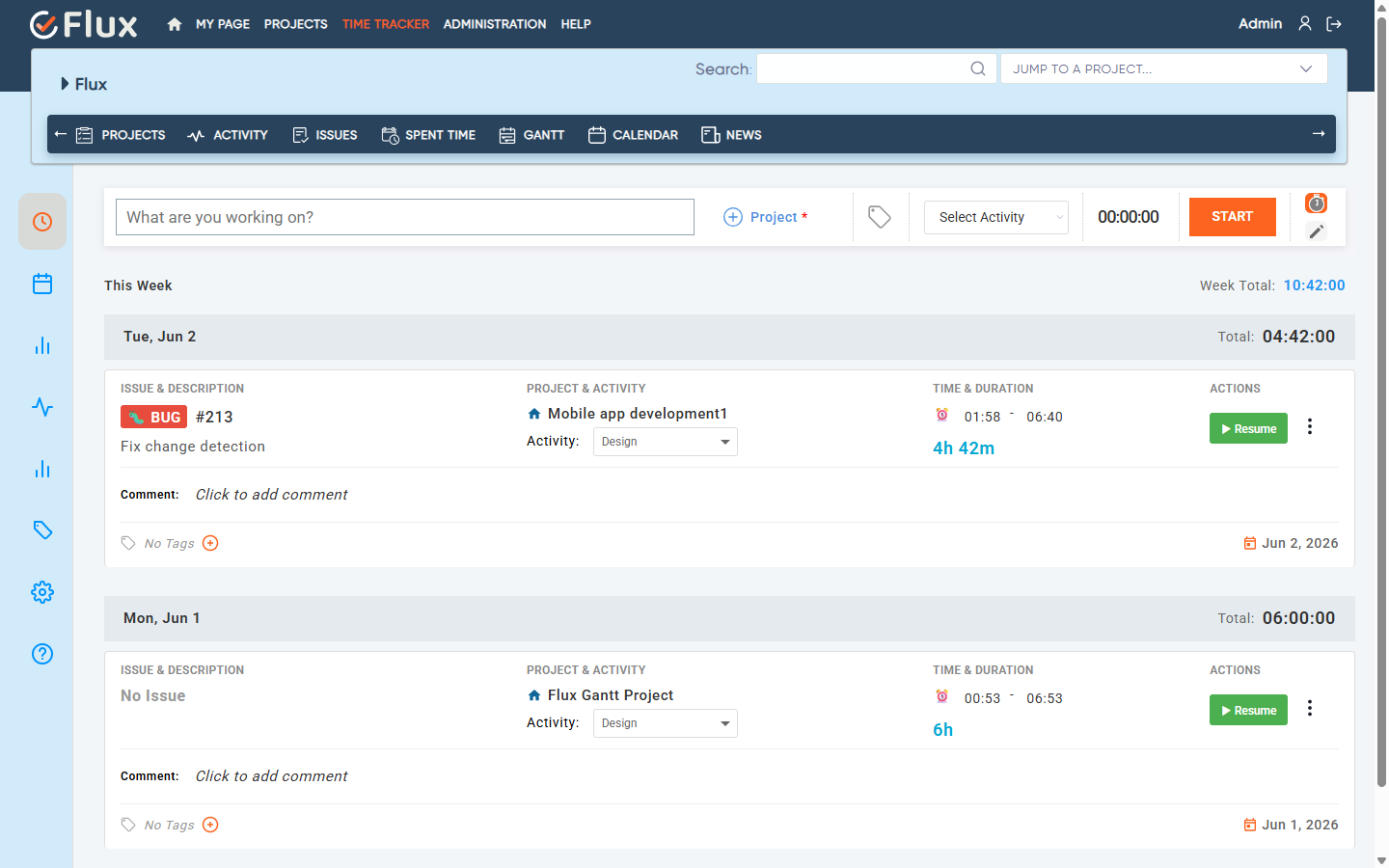This screenshot has width=1389, height=868.
Task: Open Administration menu
Action: (495, 24)
